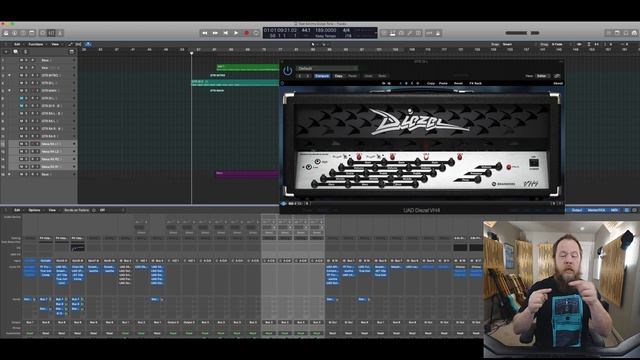This screenshot has height=360, width=640.
Task: Toggle the Cycle mode button
Action: tap(256, 33)
